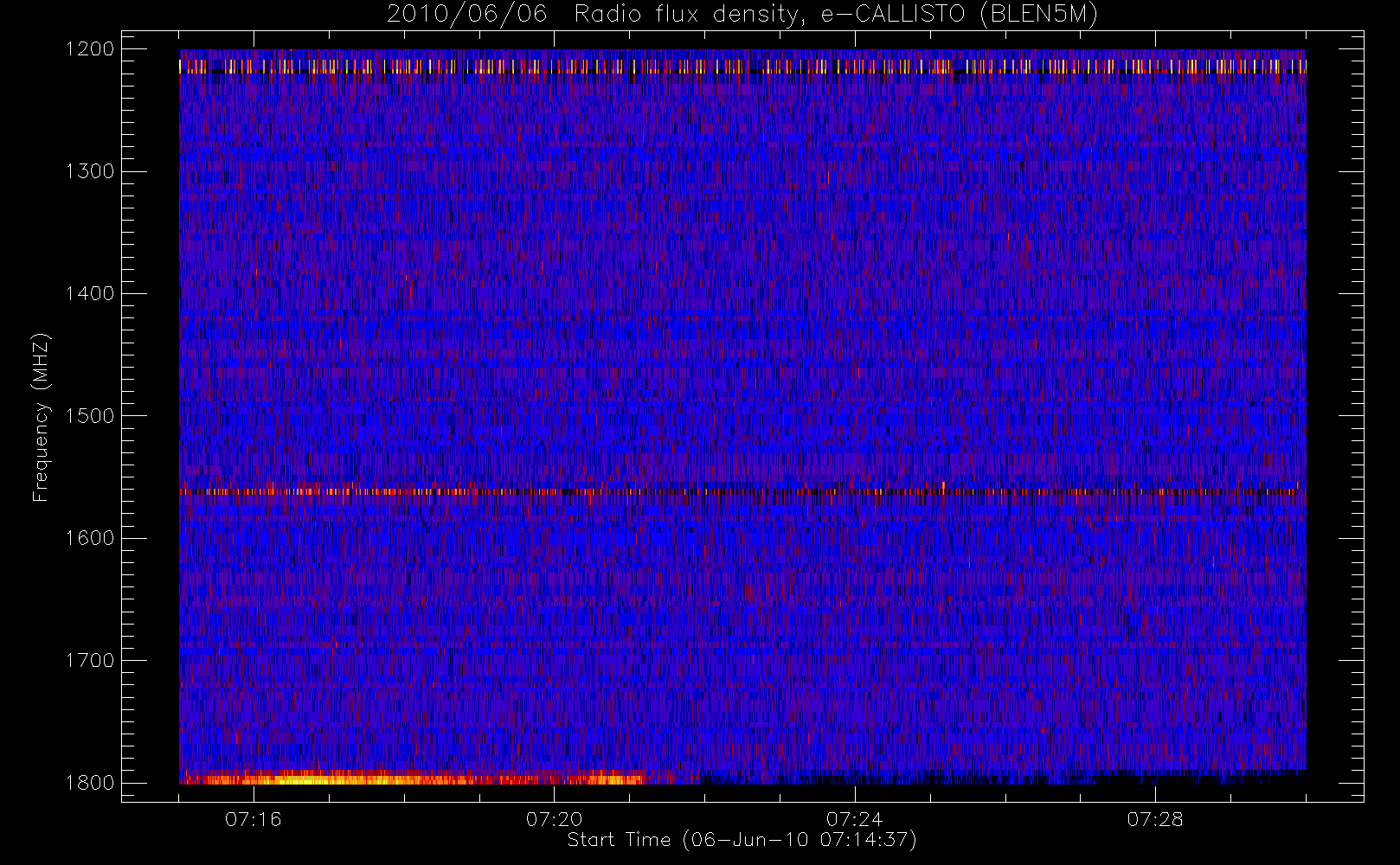Click the 07:16 time tick label
This screenshot has height=865, width=1400.
[253, 819]
